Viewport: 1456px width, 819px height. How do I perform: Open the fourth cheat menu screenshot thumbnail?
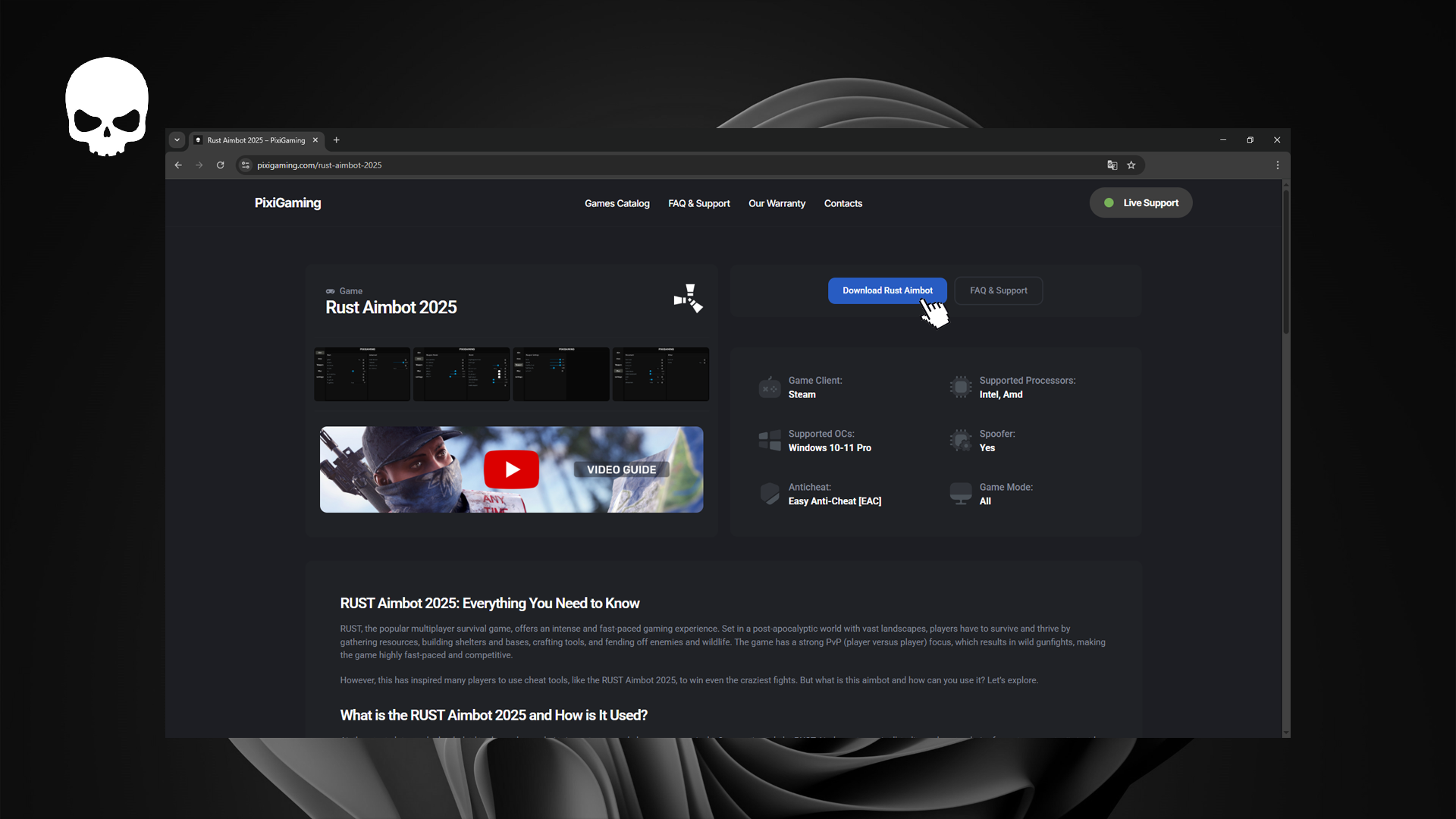661,375
